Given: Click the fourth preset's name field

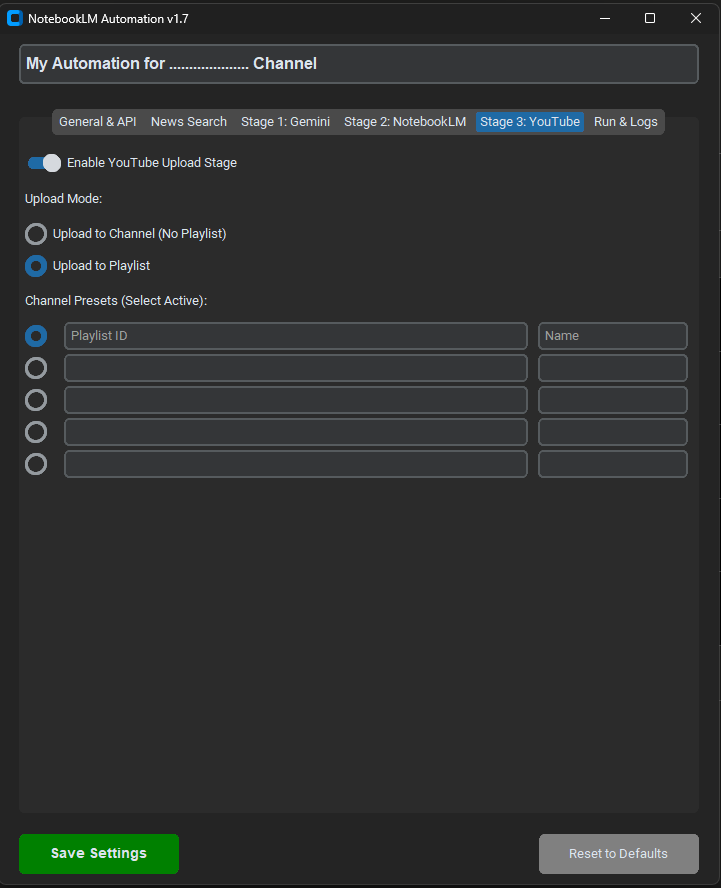Looking at the screenshot, I should [613, 432].
